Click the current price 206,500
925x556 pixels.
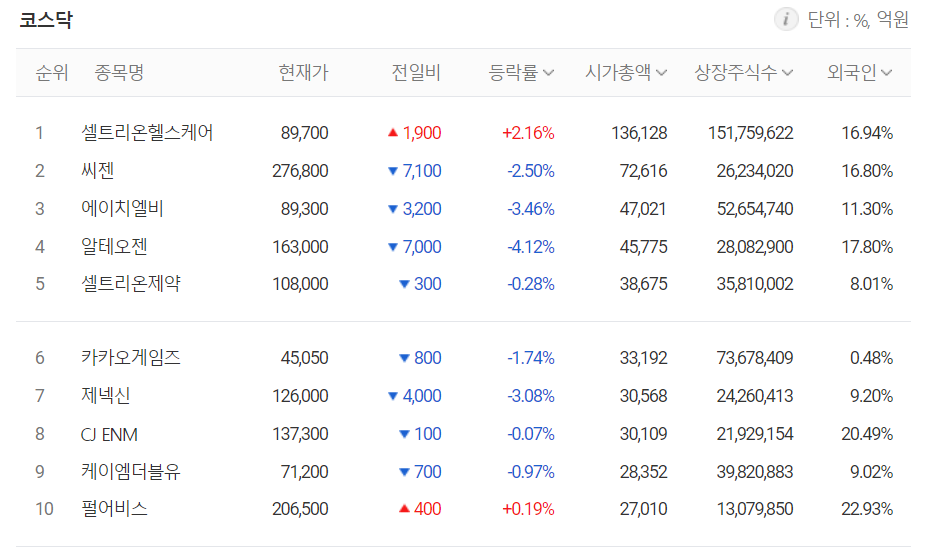[x=300, y=509]
